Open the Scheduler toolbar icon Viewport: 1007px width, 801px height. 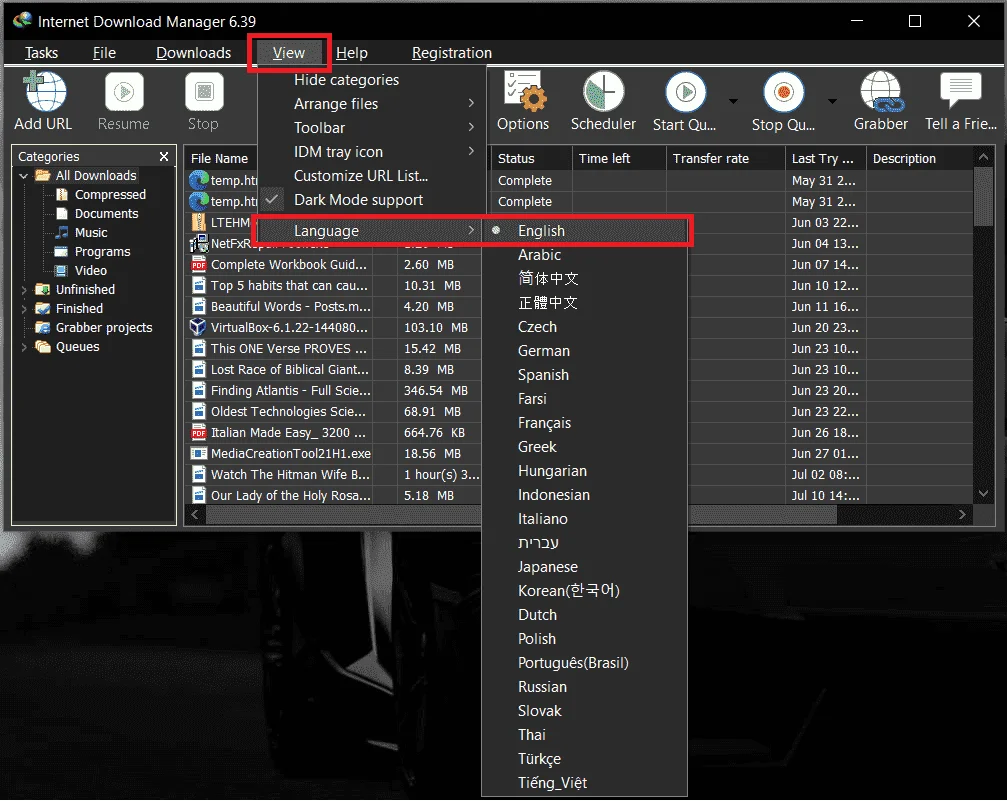[x=603, y=92]
